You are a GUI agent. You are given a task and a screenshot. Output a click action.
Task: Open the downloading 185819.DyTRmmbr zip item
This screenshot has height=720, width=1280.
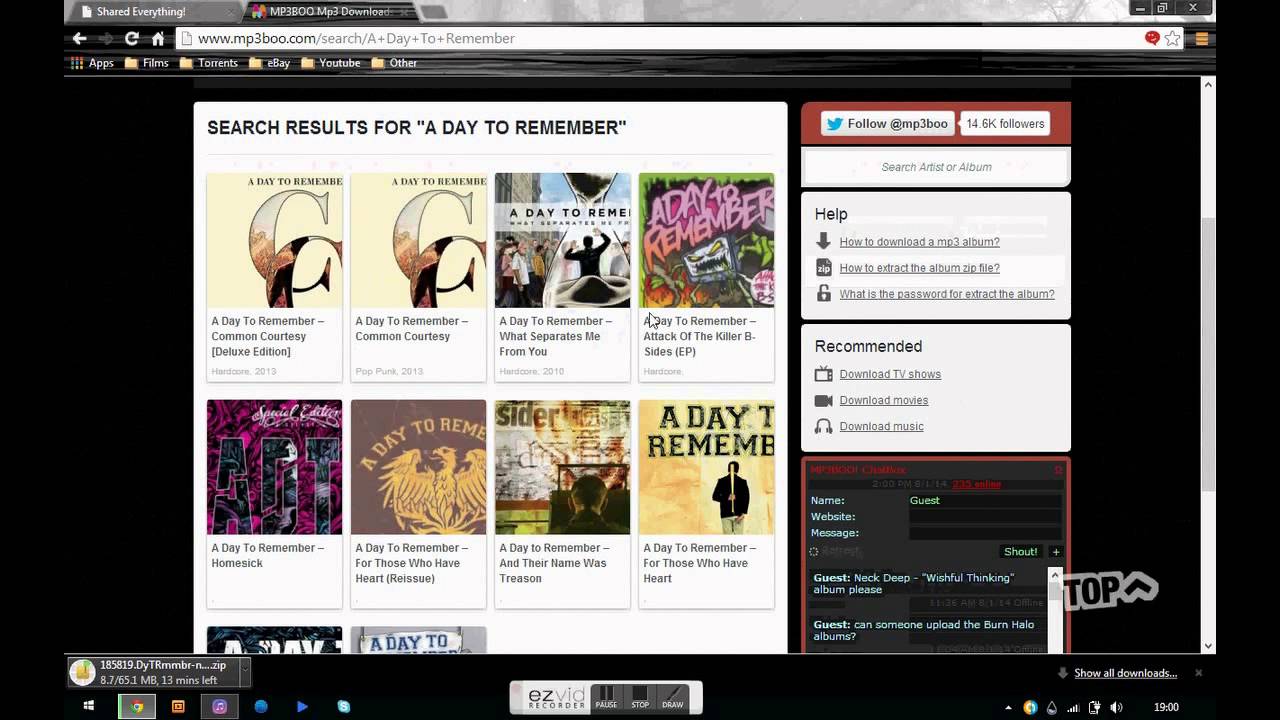coord(153,672)
